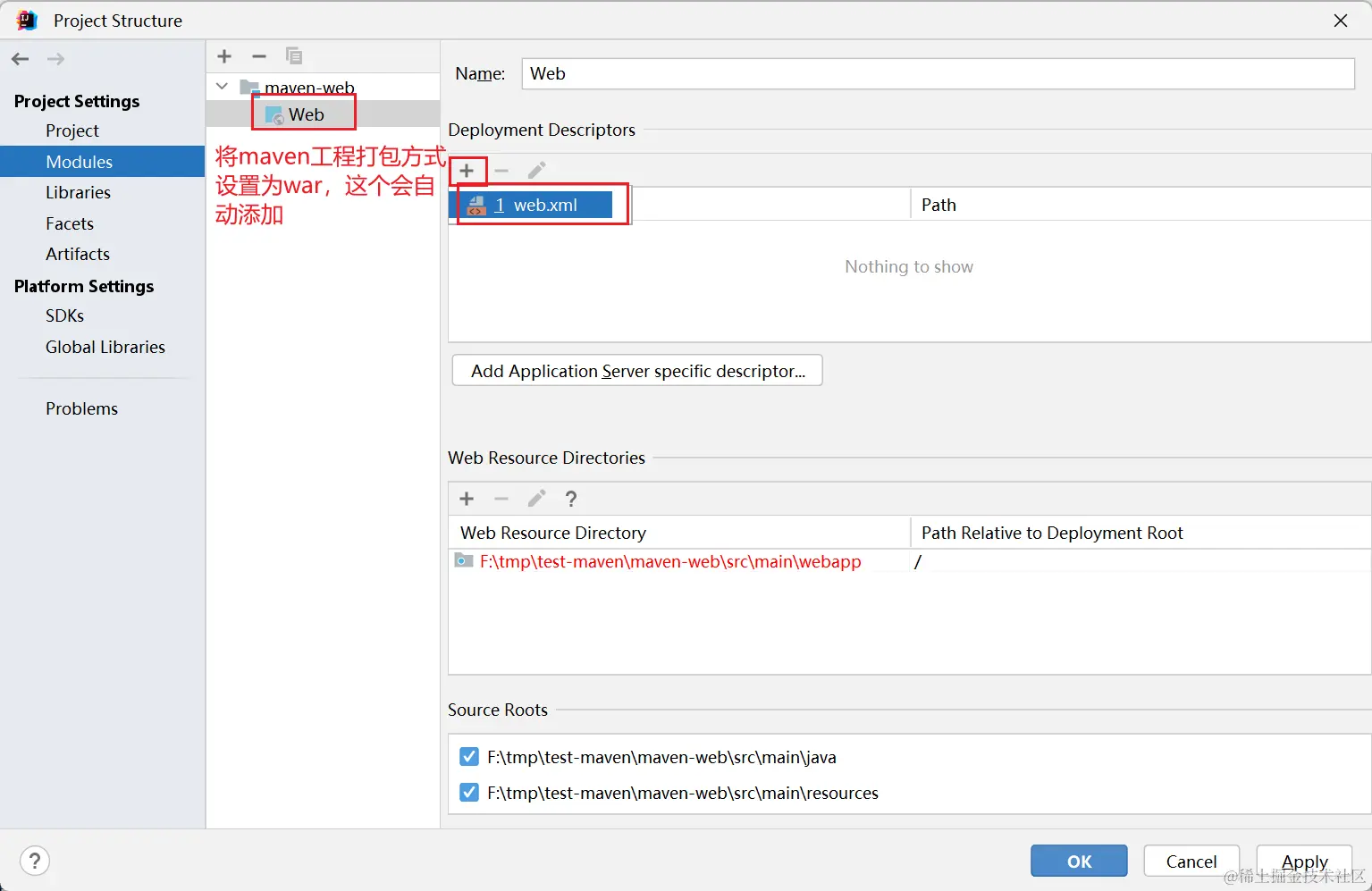Open the SDKs settings page
The width and height of the screenshot is (1372, 891).
tap(64, 315)
